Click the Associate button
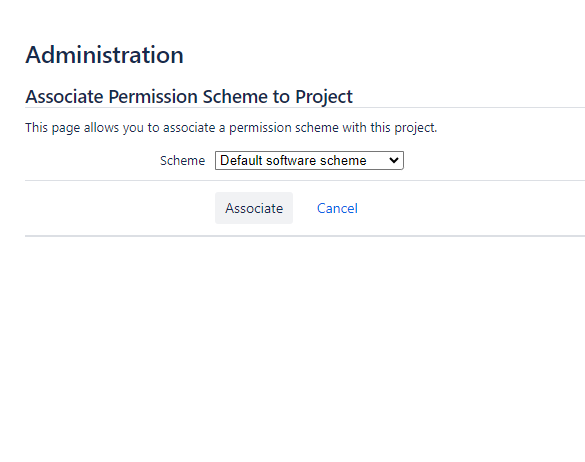 pos(254,208)
